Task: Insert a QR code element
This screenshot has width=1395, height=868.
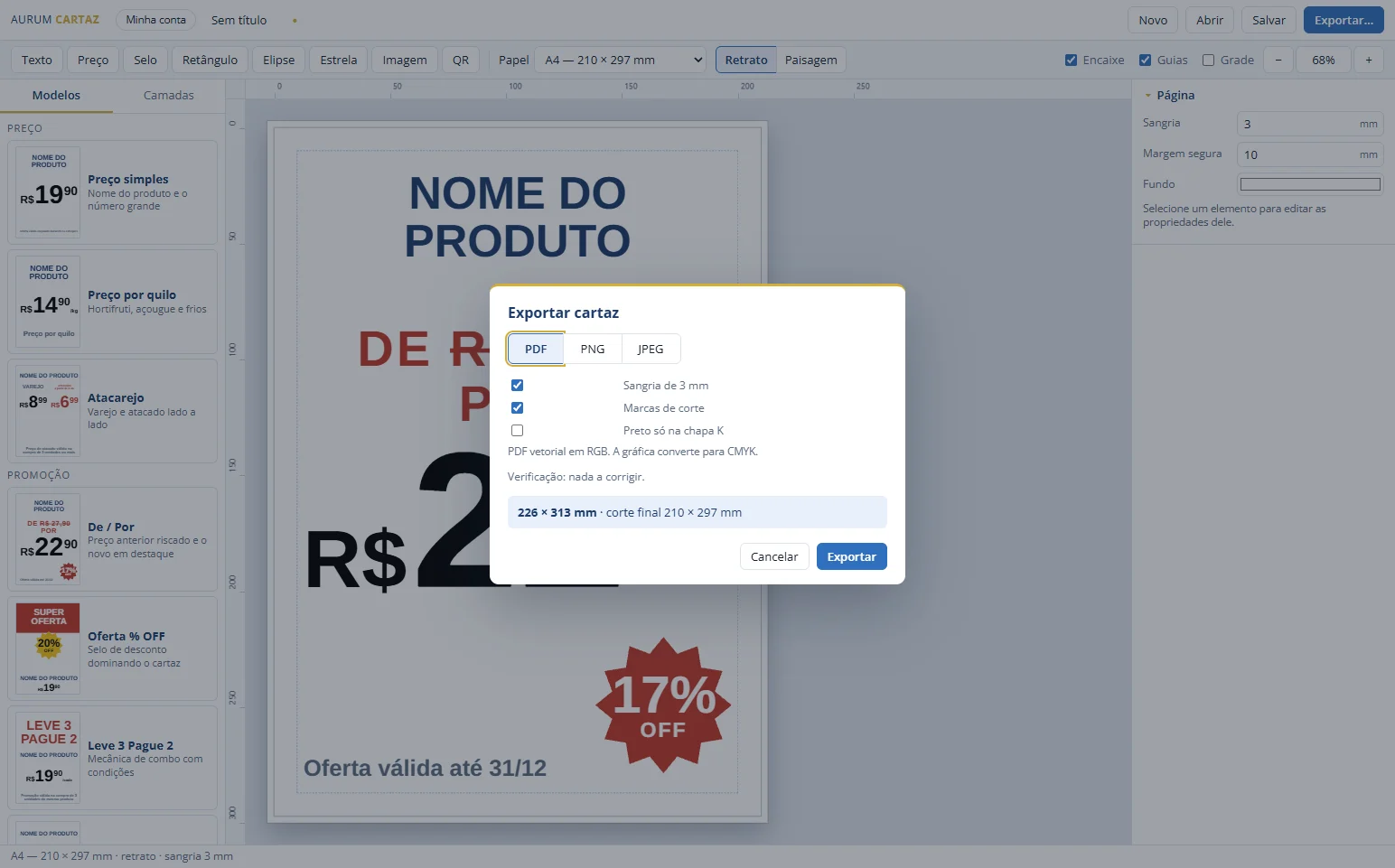Action: (x=461, y=60)
